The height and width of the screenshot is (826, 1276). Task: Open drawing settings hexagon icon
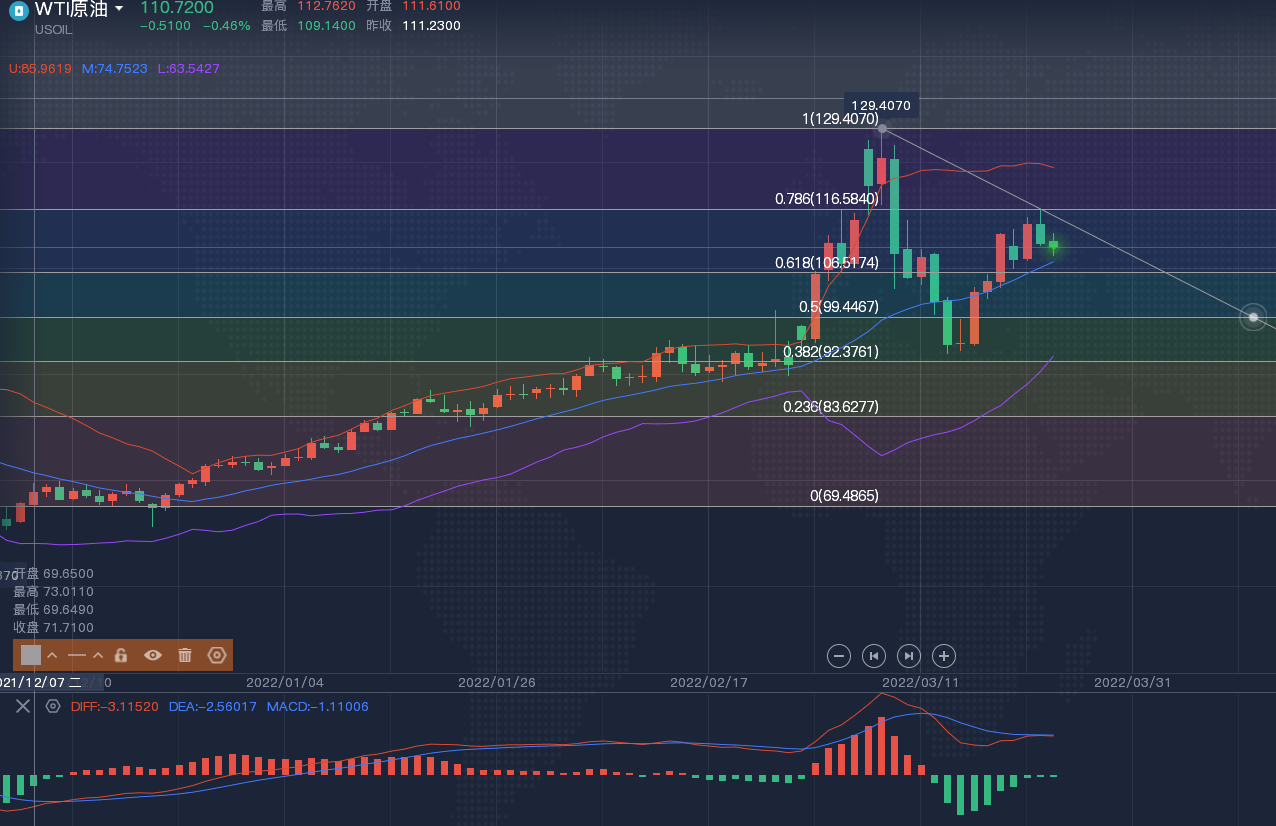pyautogui.click(x=216, y=655)
